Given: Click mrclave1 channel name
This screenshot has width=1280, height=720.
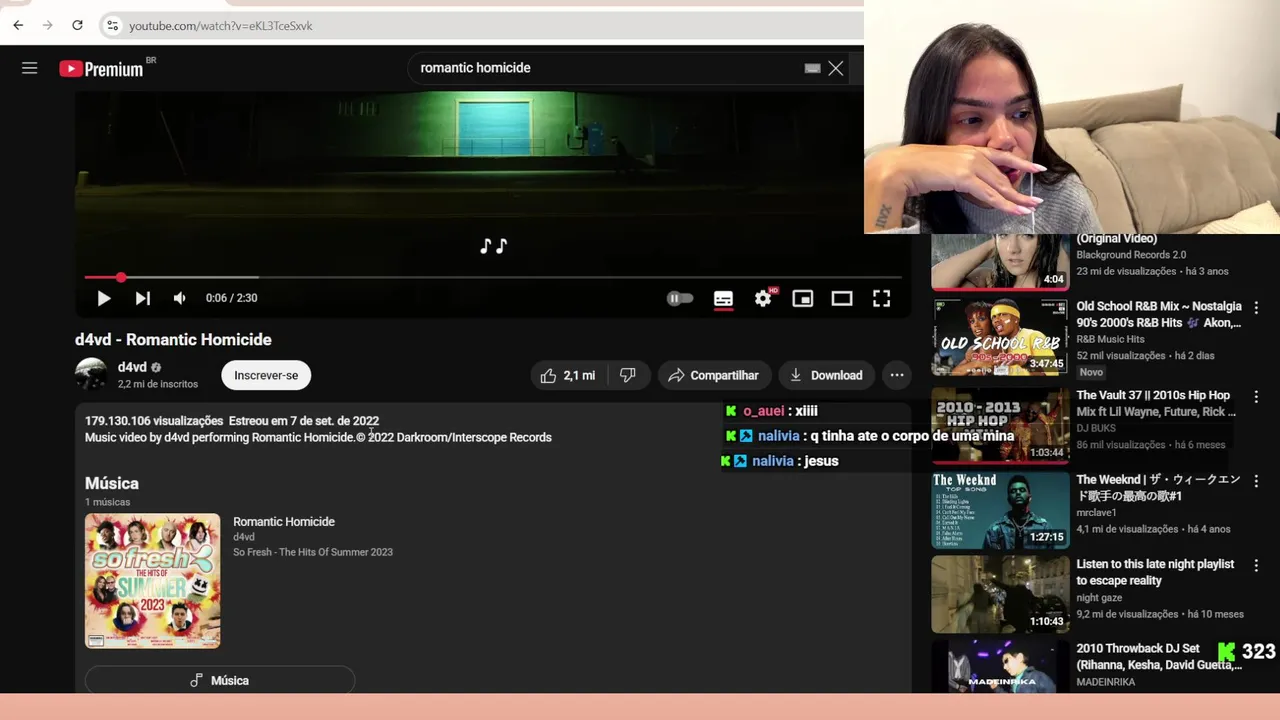Looking at the screenshot, I should (x=1096, y=513).
